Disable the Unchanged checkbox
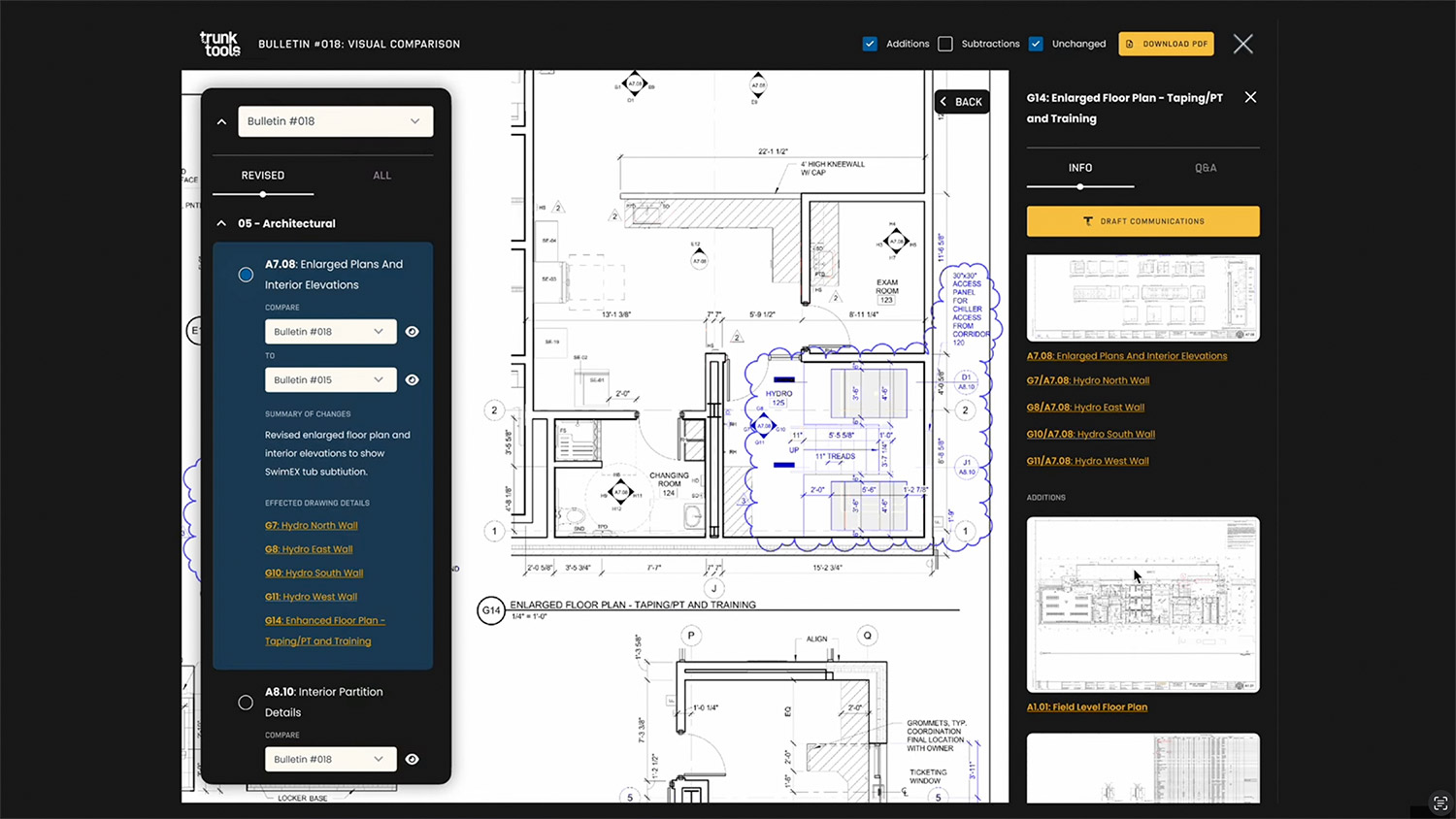1456x819 pixels. (x=1036, y=44)
